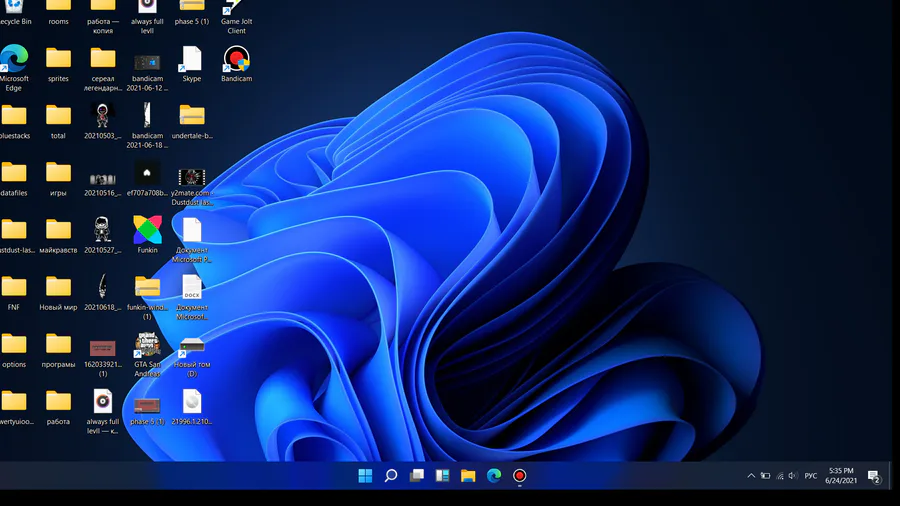Select the 'always full levil — к...' file
Viewport: 900px width, 506px height.
click(x=103, y=412)
